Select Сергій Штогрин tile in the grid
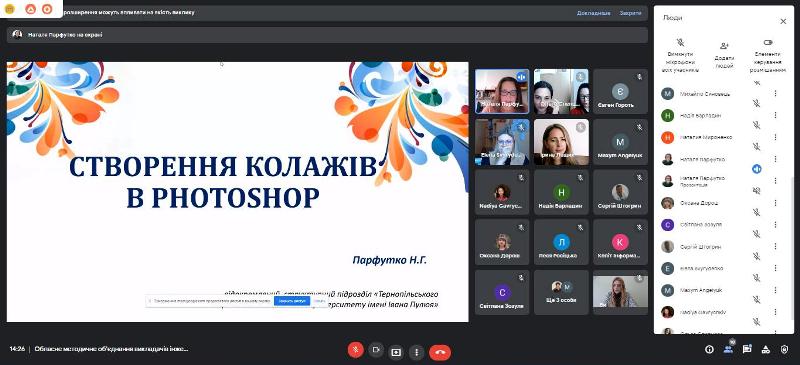The width and height of the screenshot is (800, 365). click(620, 192)
